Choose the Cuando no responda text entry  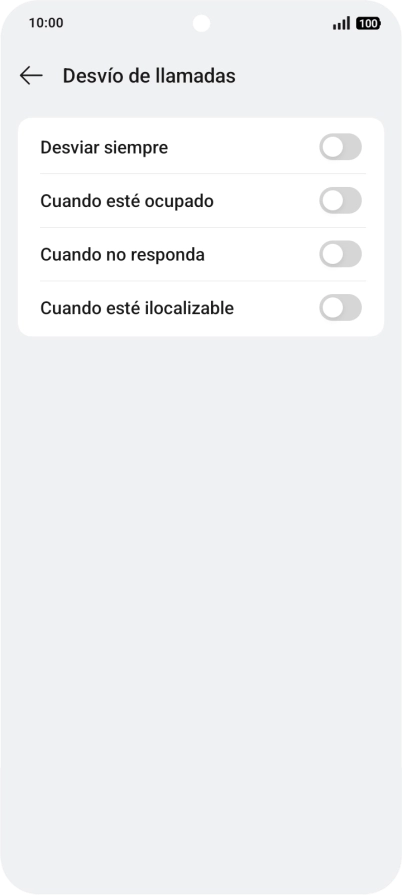[122, 255]
